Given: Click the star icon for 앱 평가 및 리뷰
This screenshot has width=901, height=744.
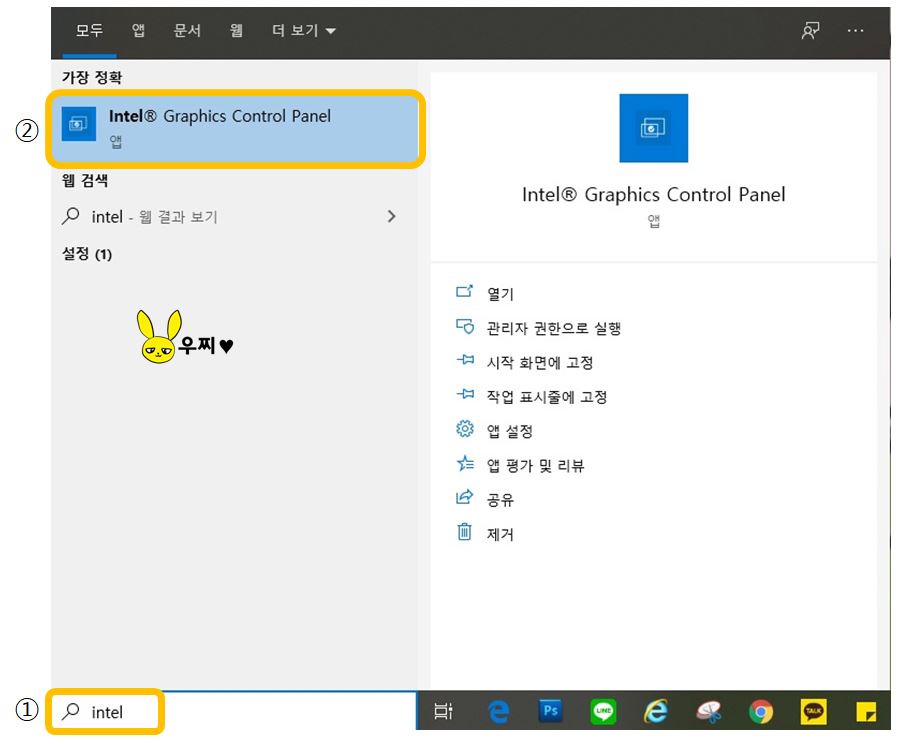Looking at the screenshot, I should (465, 463).
